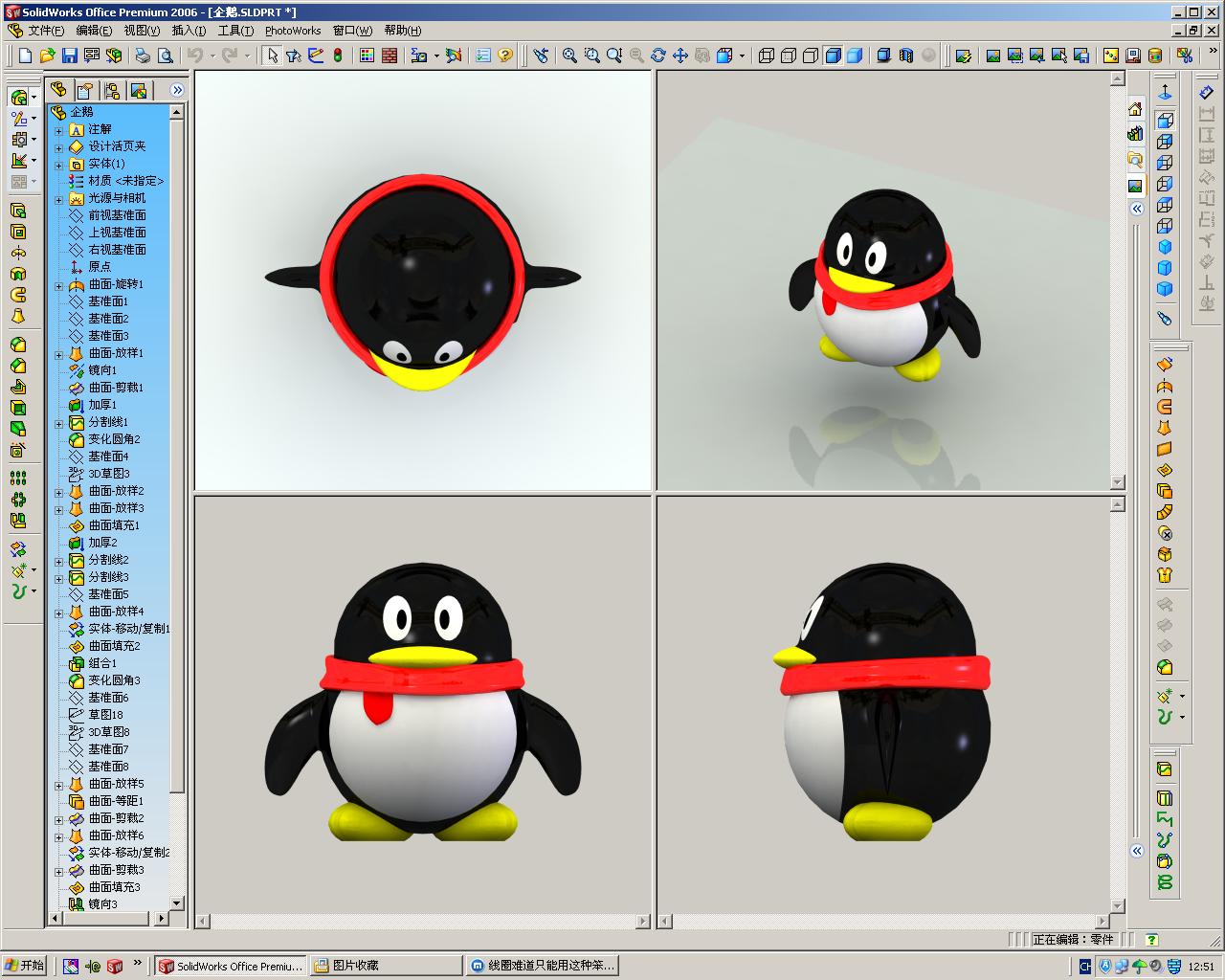Open the view orientation dropdown arrow
This screenshot has height=980, width=1225.
tap(742, 56)
